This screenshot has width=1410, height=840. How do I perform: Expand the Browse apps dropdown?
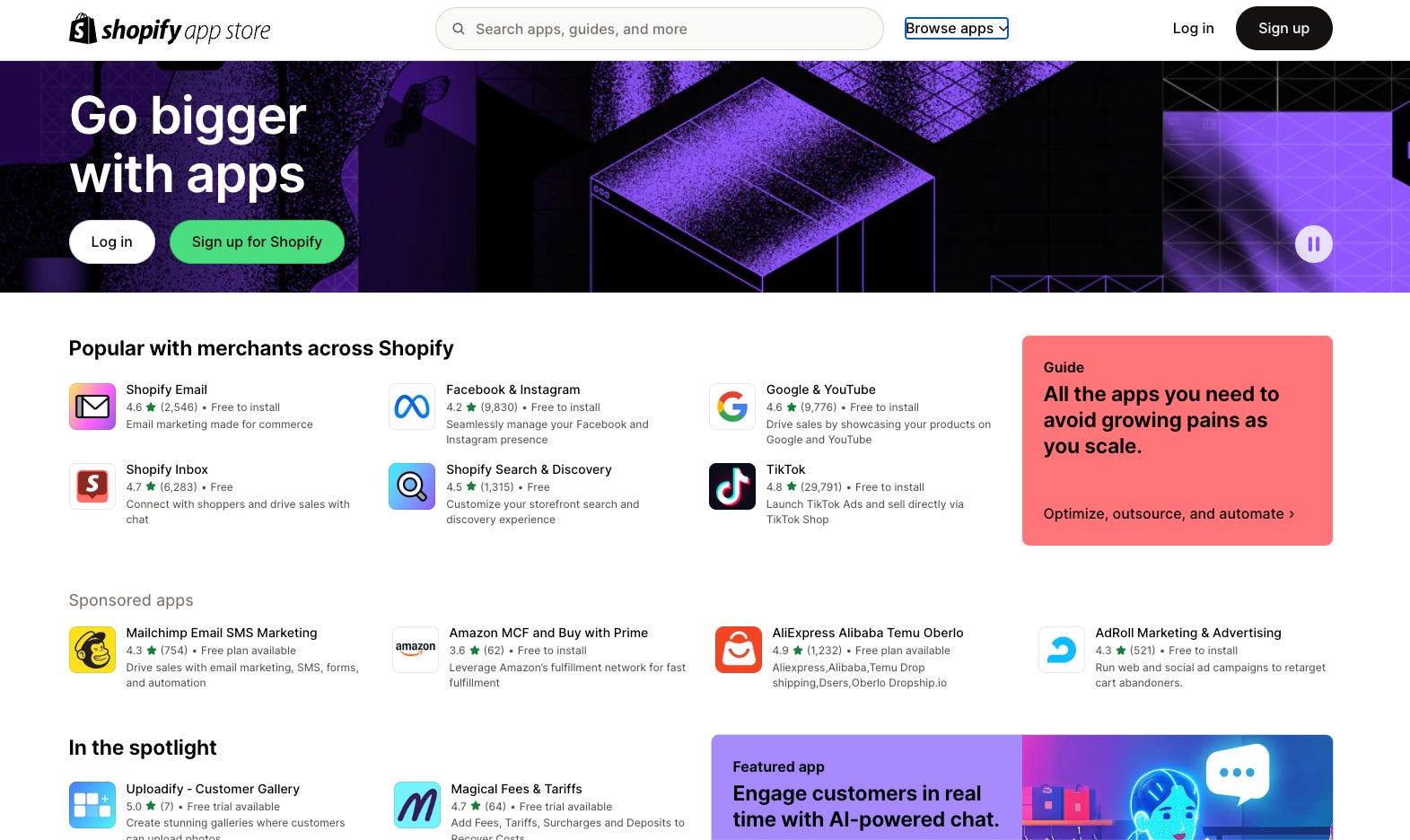957,29
